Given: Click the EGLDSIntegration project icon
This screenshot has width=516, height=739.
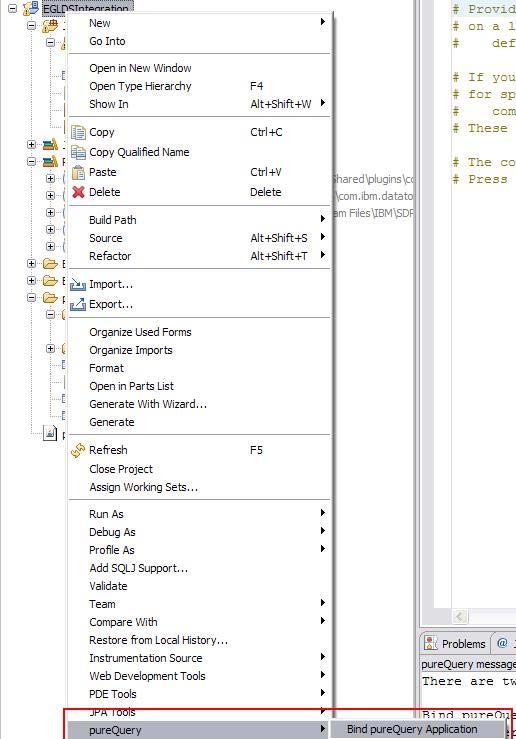Looking at the screenshot, I should click(x=31, y=8).
